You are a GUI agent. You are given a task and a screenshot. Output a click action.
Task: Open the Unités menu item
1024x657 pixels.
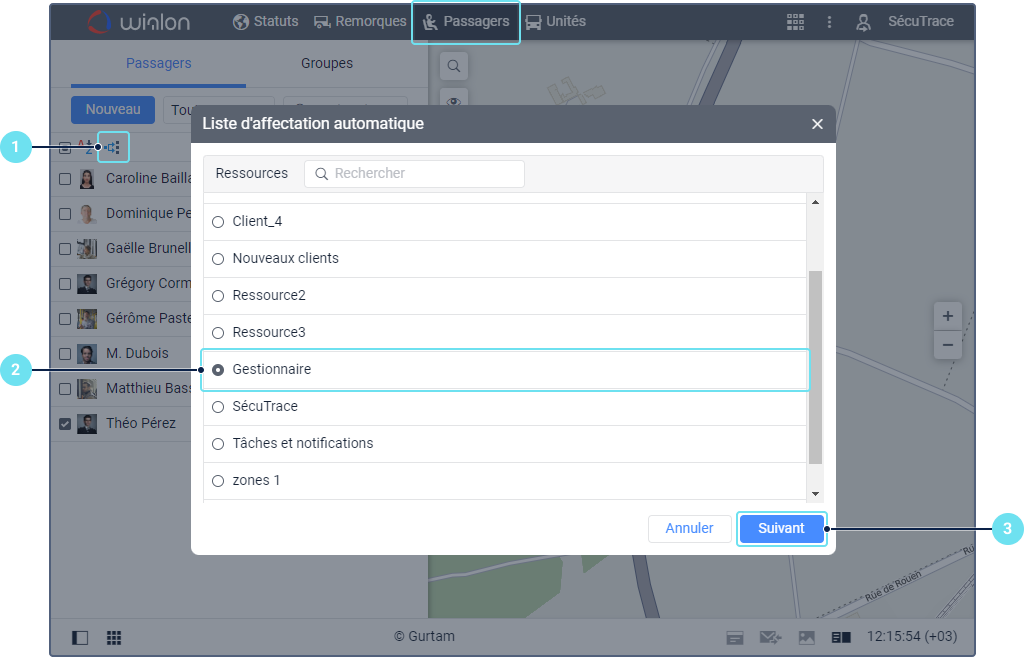[556, 22]
